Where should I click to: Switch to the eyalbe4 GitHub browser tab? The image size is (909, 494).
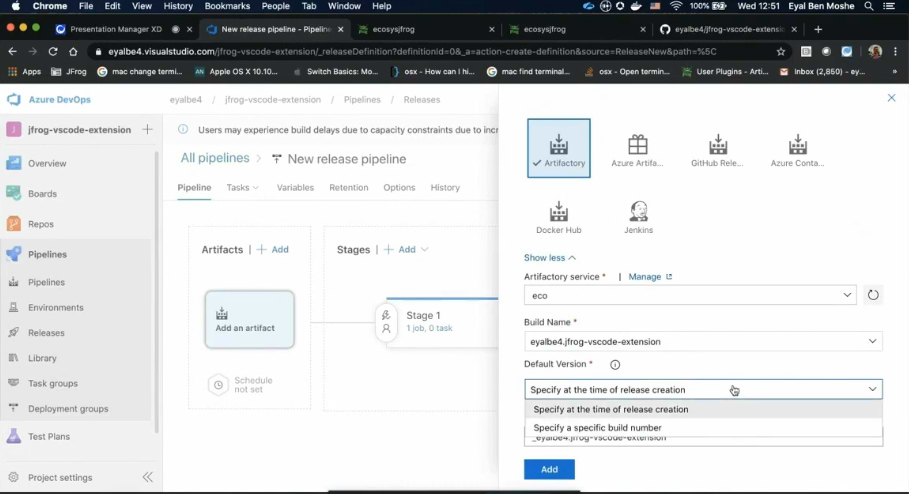pyautogui.click(x=729, y=29)
